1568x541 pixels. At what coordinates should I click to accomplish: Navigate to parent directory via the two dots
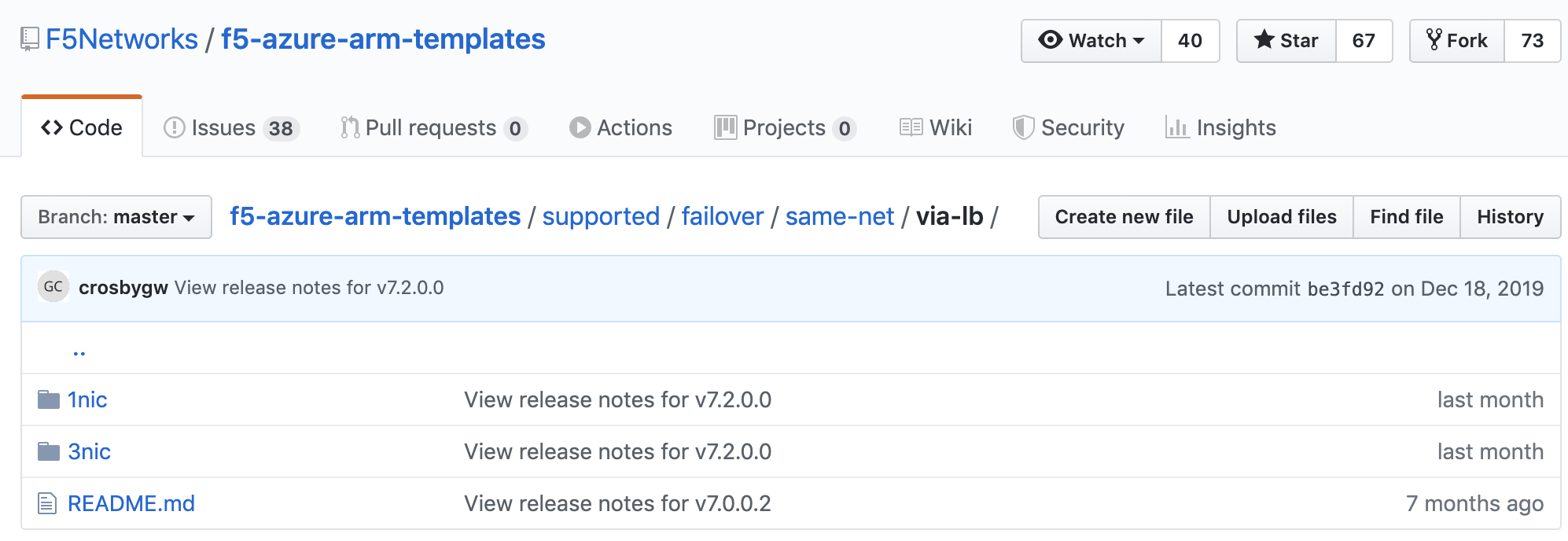tap(79, 351)
